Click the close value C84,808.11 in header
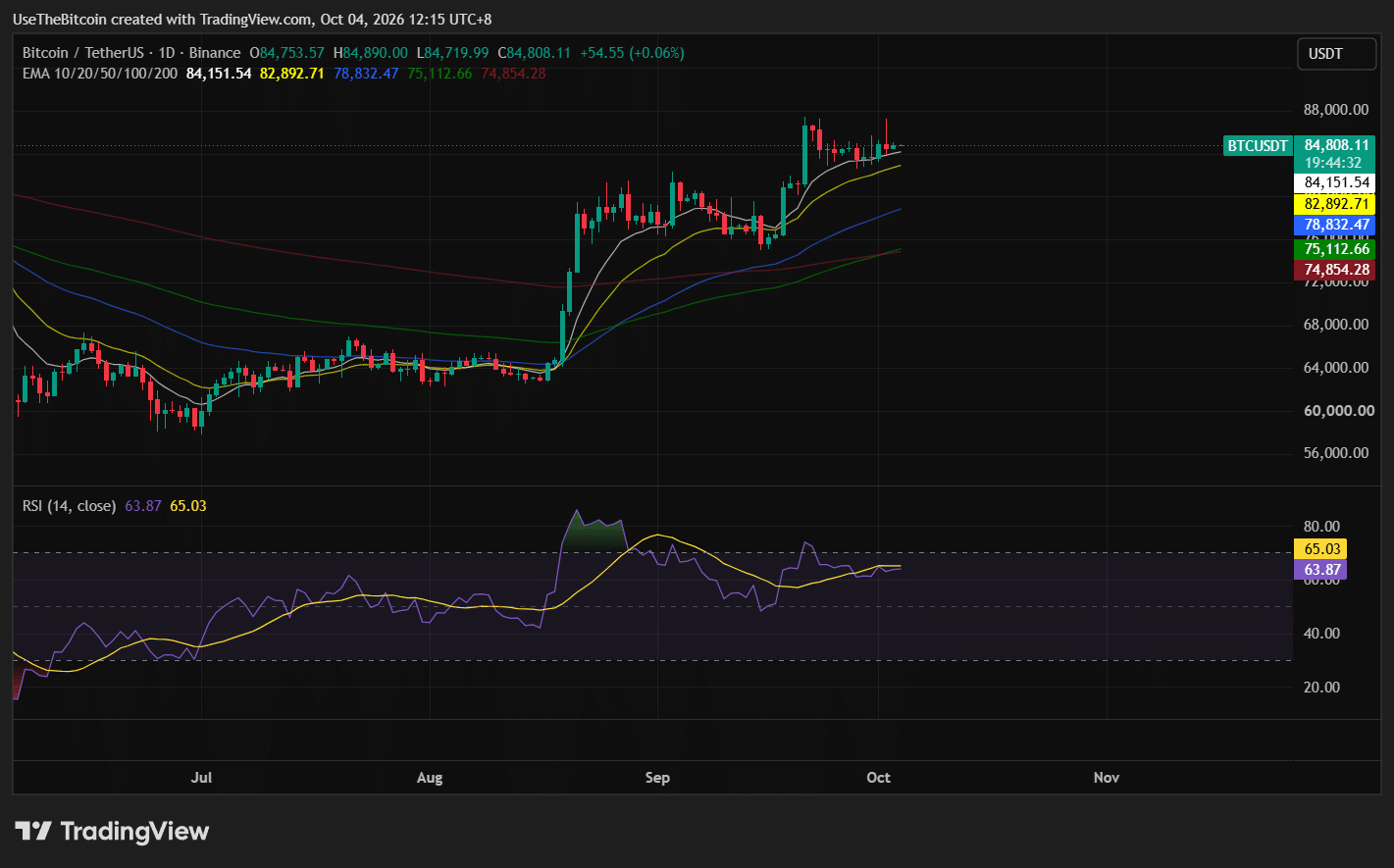Screen dimensions: 1394x868 [535, 53]
